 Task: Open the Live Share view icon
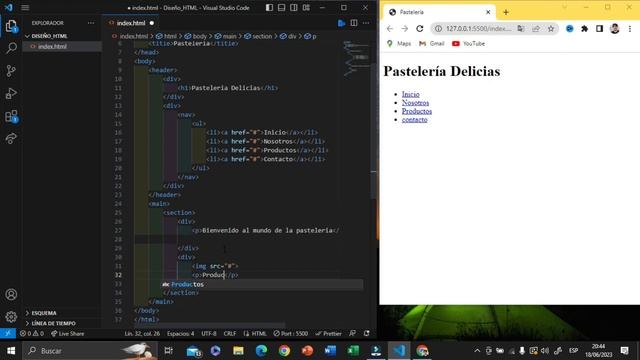click(x=11, y=139)
